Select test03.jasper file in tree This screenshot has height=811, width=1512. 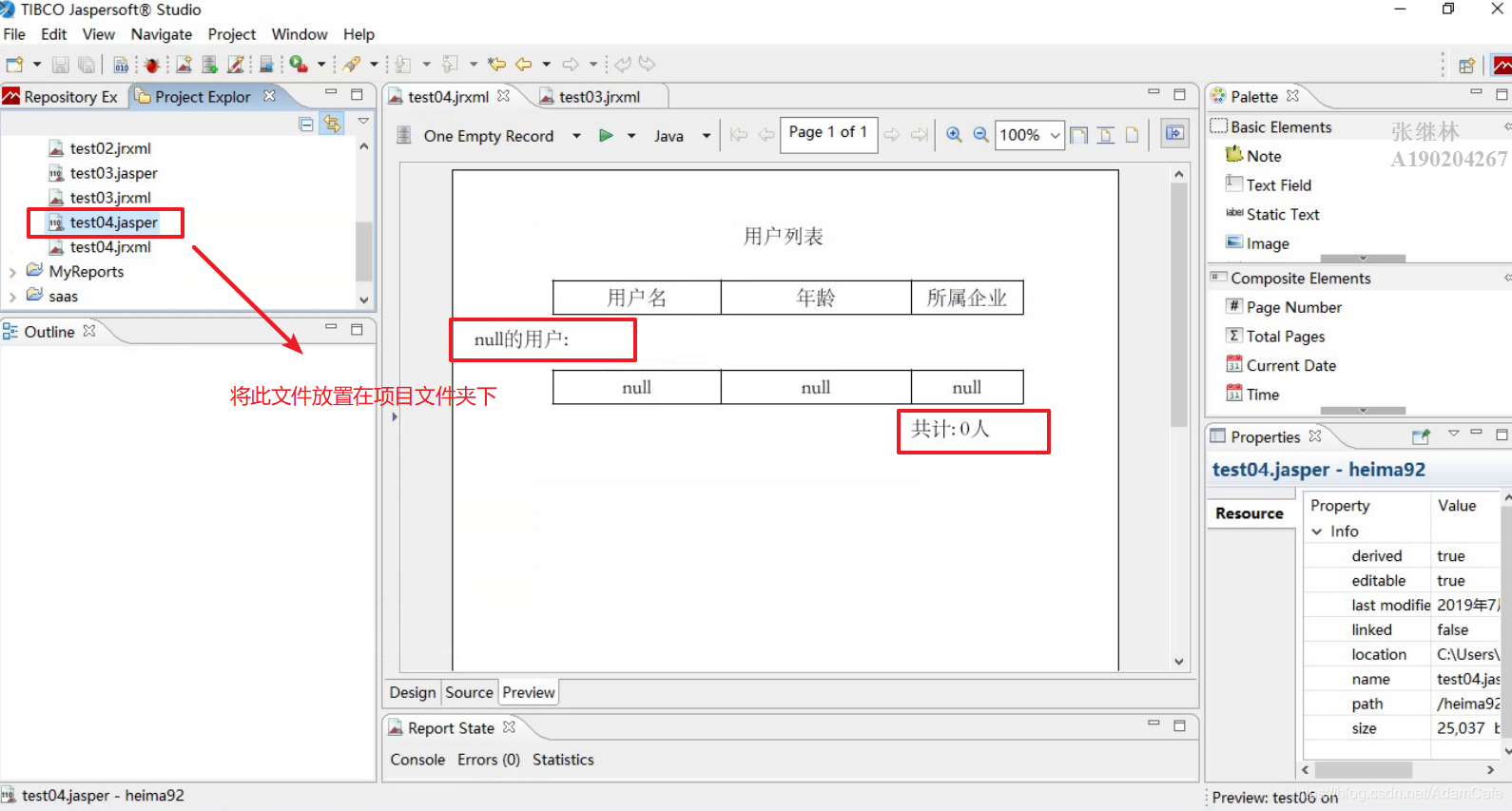103,173
